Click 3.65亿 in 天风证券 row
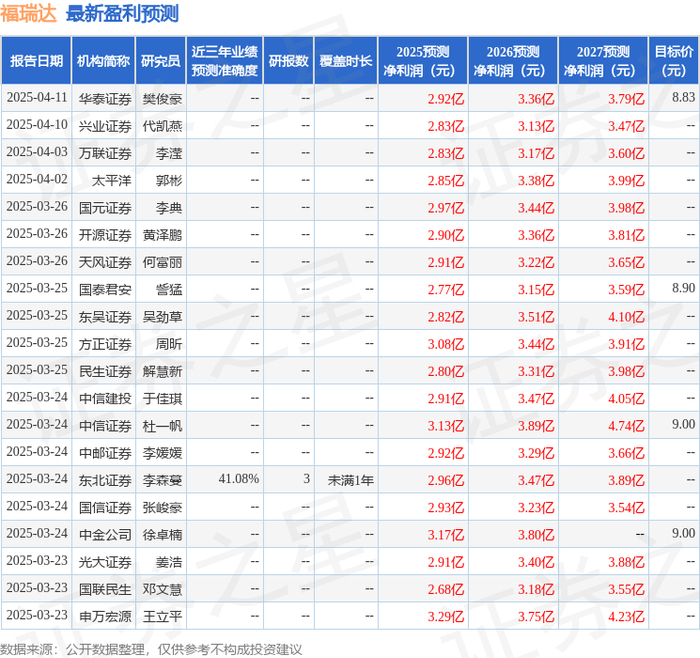The width and height of the screenshot is (700, 658). pyautogui.click(x=626, y=262)
